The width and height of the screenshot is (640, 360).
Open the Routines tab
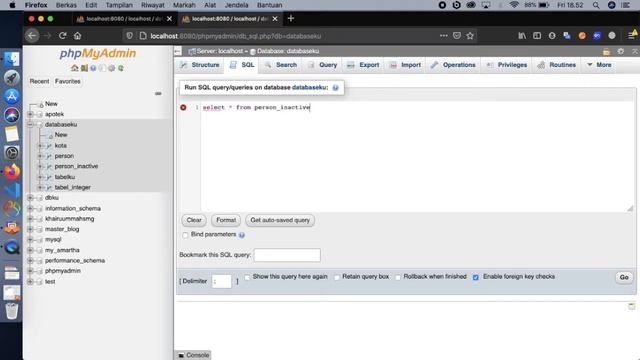click(x=557, y=65)
